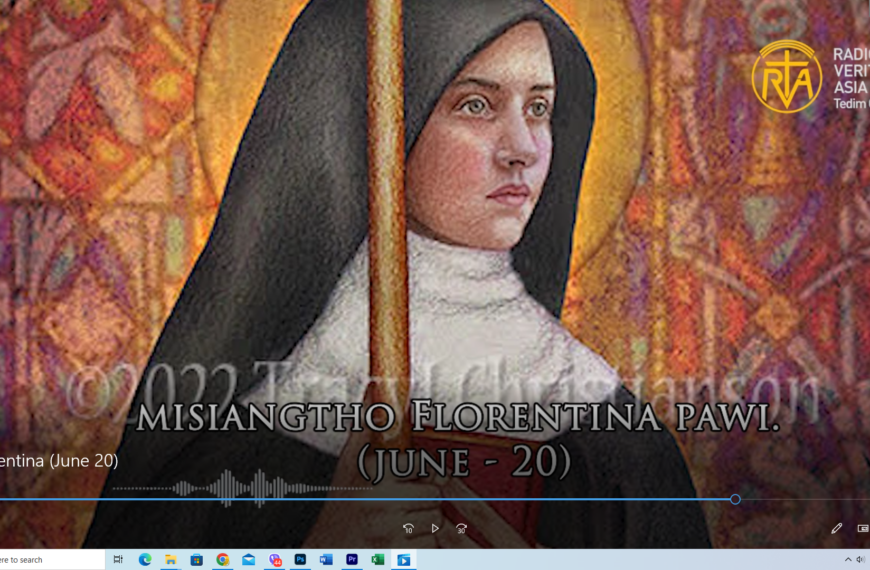This screenshot has width=870, height=570.
Task: Open the pencil edit tool
Action: tap(837, 528)
